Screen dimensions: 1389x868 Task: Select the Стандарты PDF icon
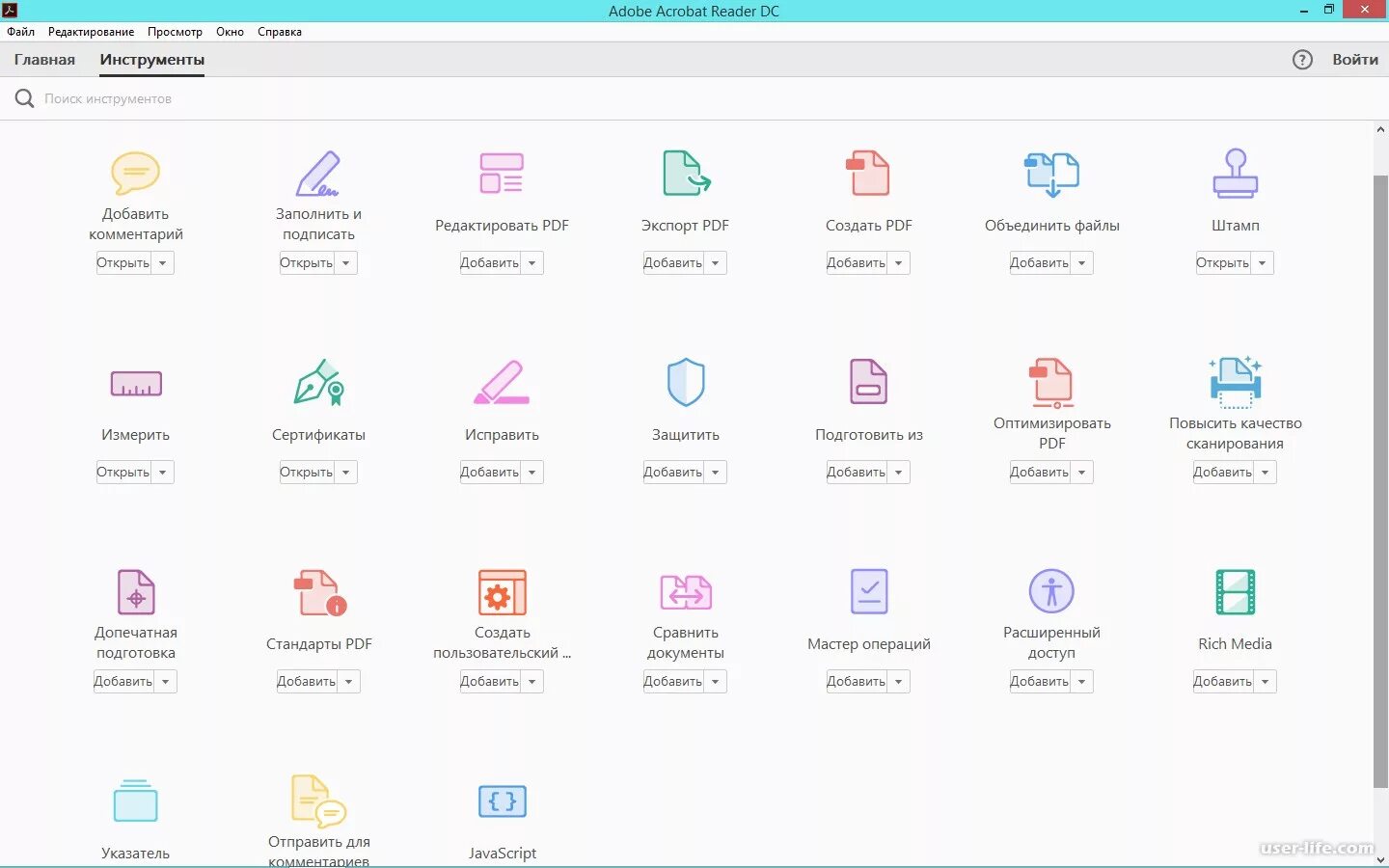319,592
